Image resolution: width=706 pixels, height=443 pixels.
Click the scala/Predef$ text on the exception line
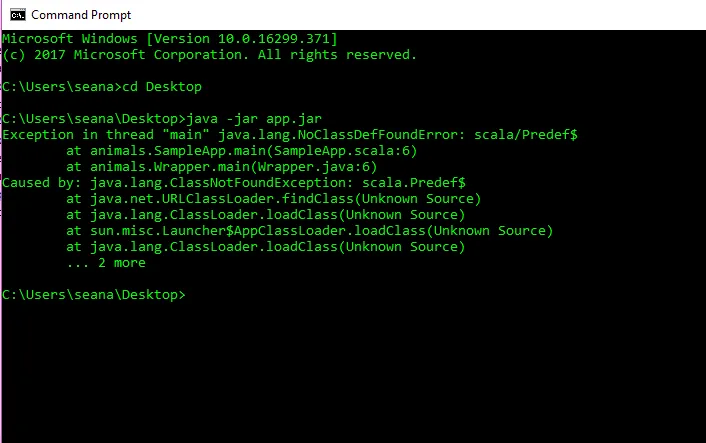click(525, 135)
